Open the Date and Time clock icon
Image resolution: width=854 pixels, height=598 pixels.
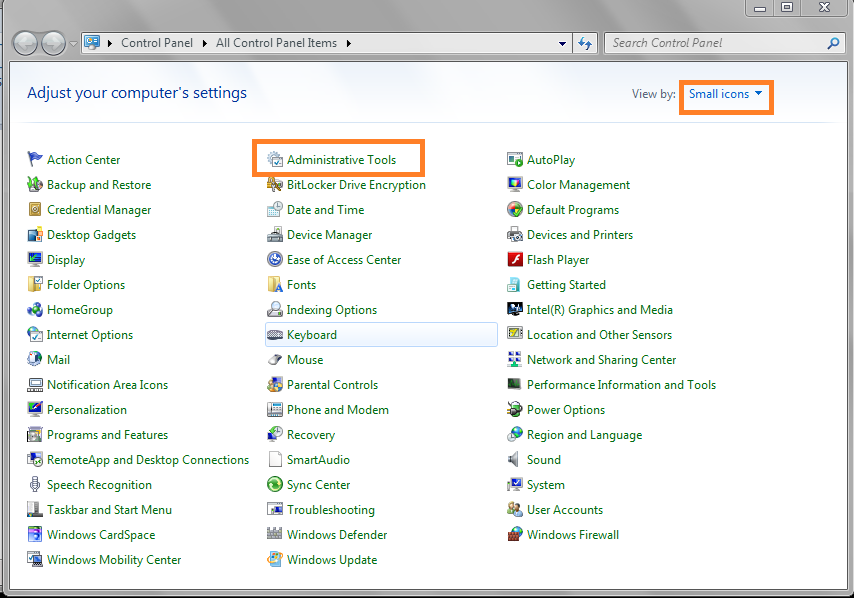coord(274,209)
